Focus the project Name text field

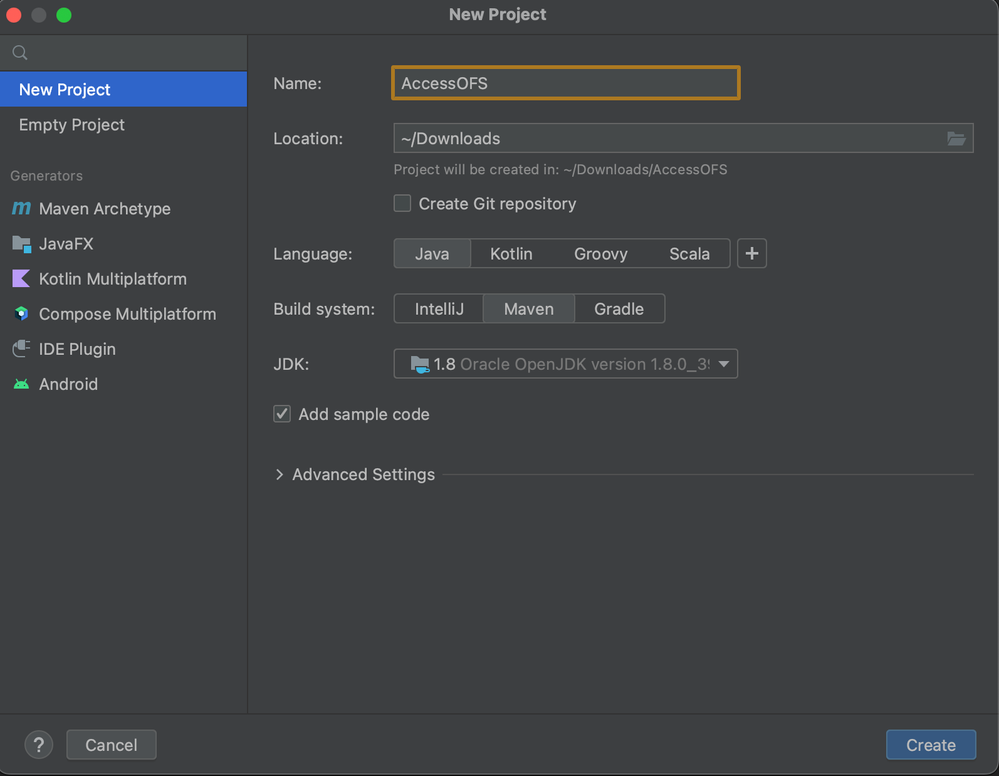coord(566,83)
